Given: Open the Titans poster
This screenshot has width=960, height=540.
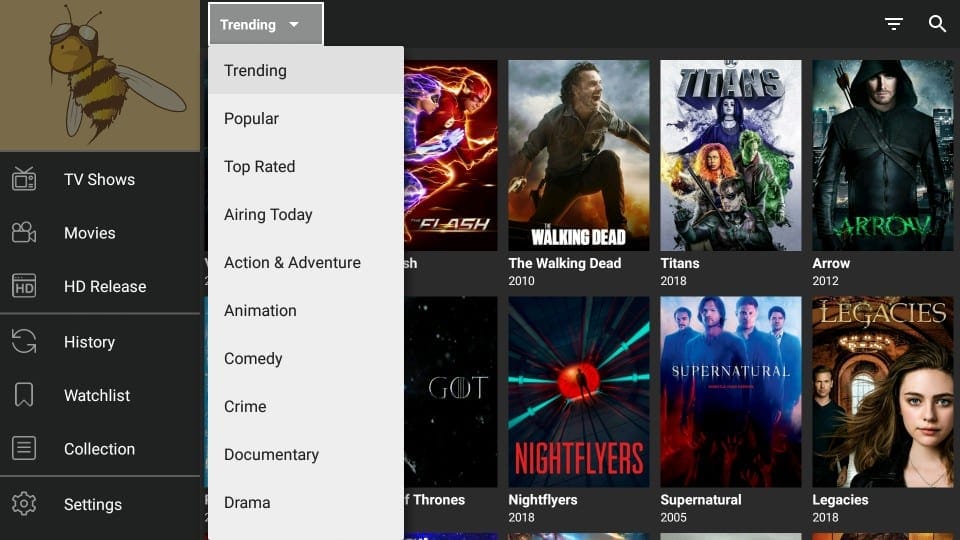Looking at the screenshot, I should click(x=730, y=155).
